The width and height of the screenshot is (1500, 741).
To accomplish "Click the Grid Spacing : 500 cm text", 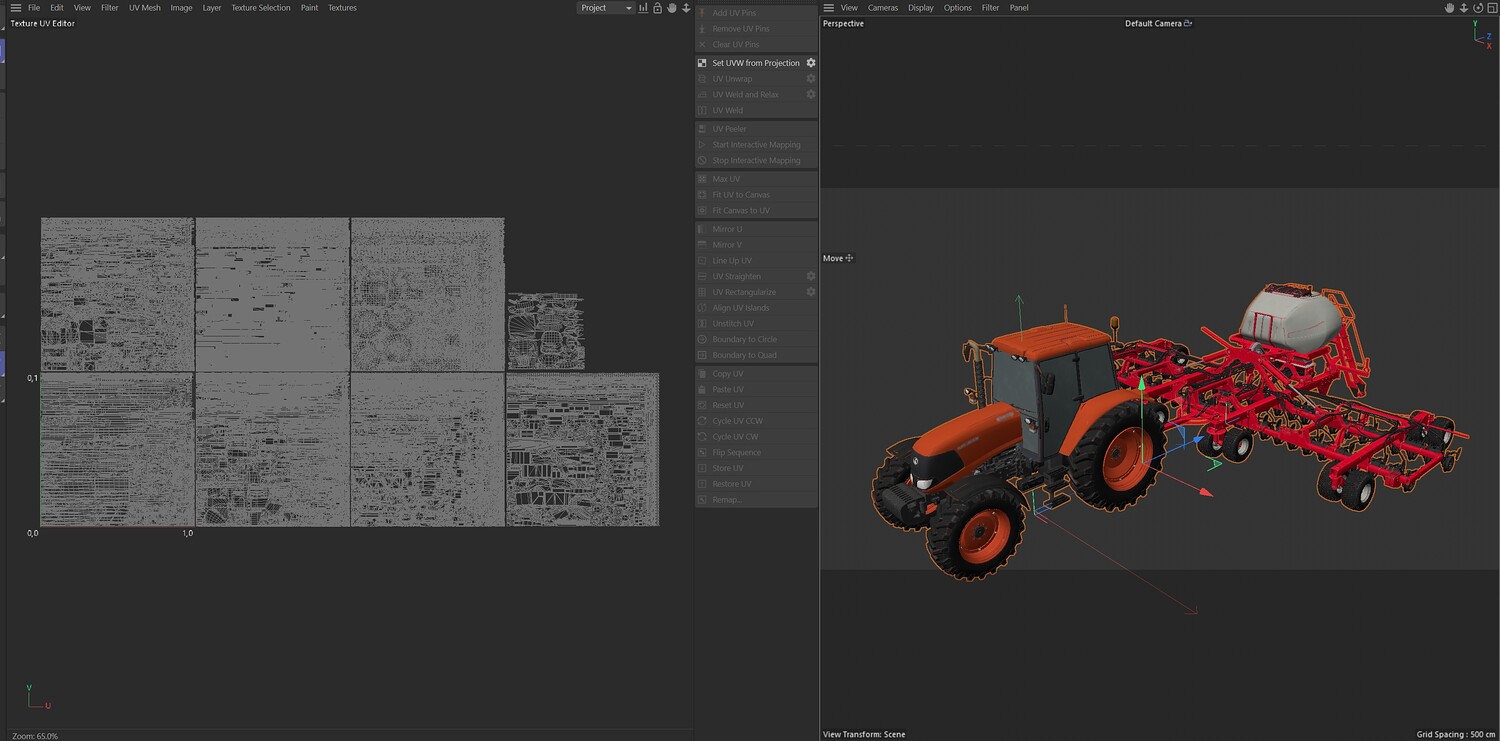I will point(1456,735).
